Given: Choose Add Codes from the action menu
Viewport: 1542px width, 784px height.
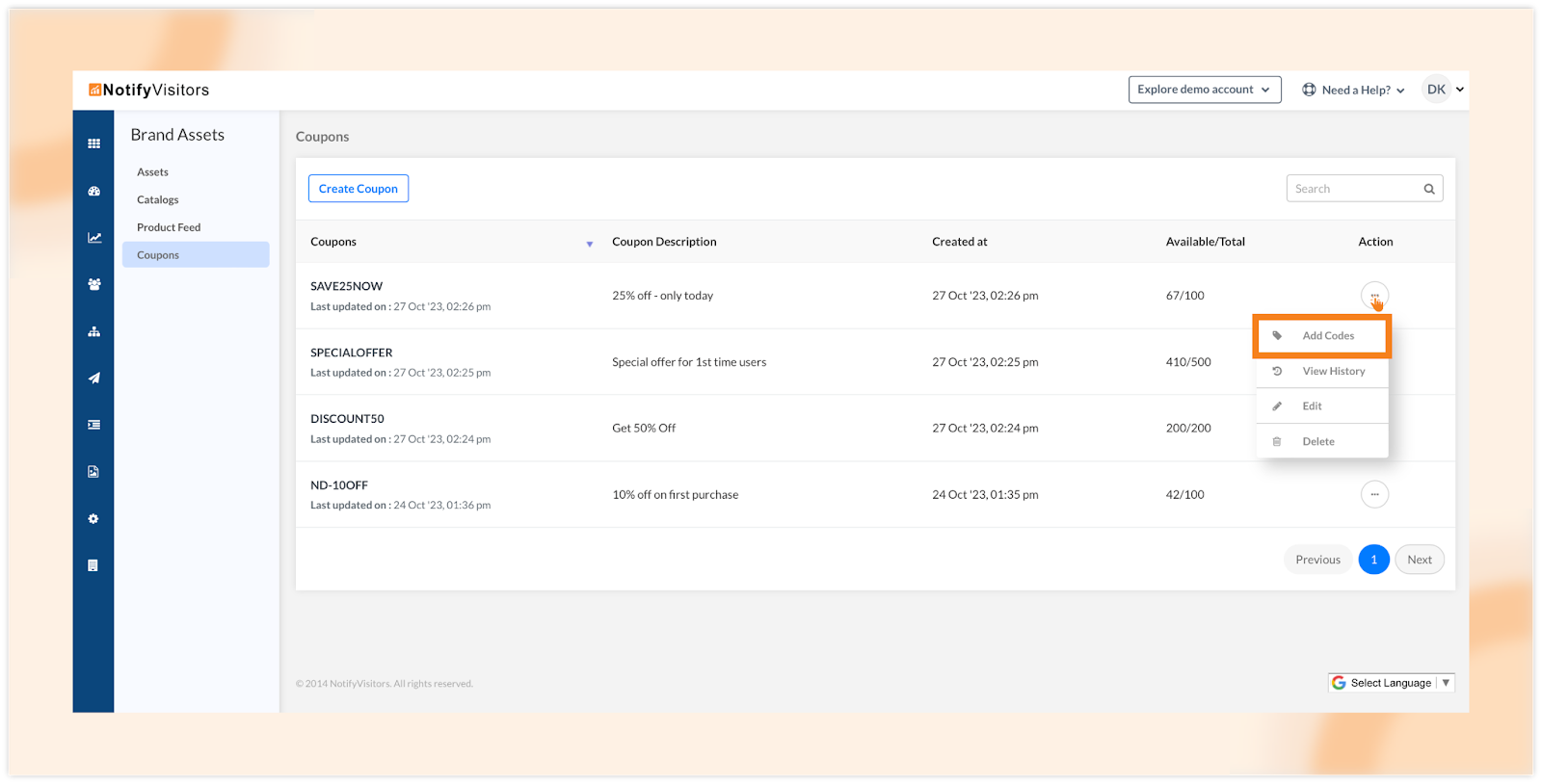Looking at the screenshot, I should coord(1321,336).
